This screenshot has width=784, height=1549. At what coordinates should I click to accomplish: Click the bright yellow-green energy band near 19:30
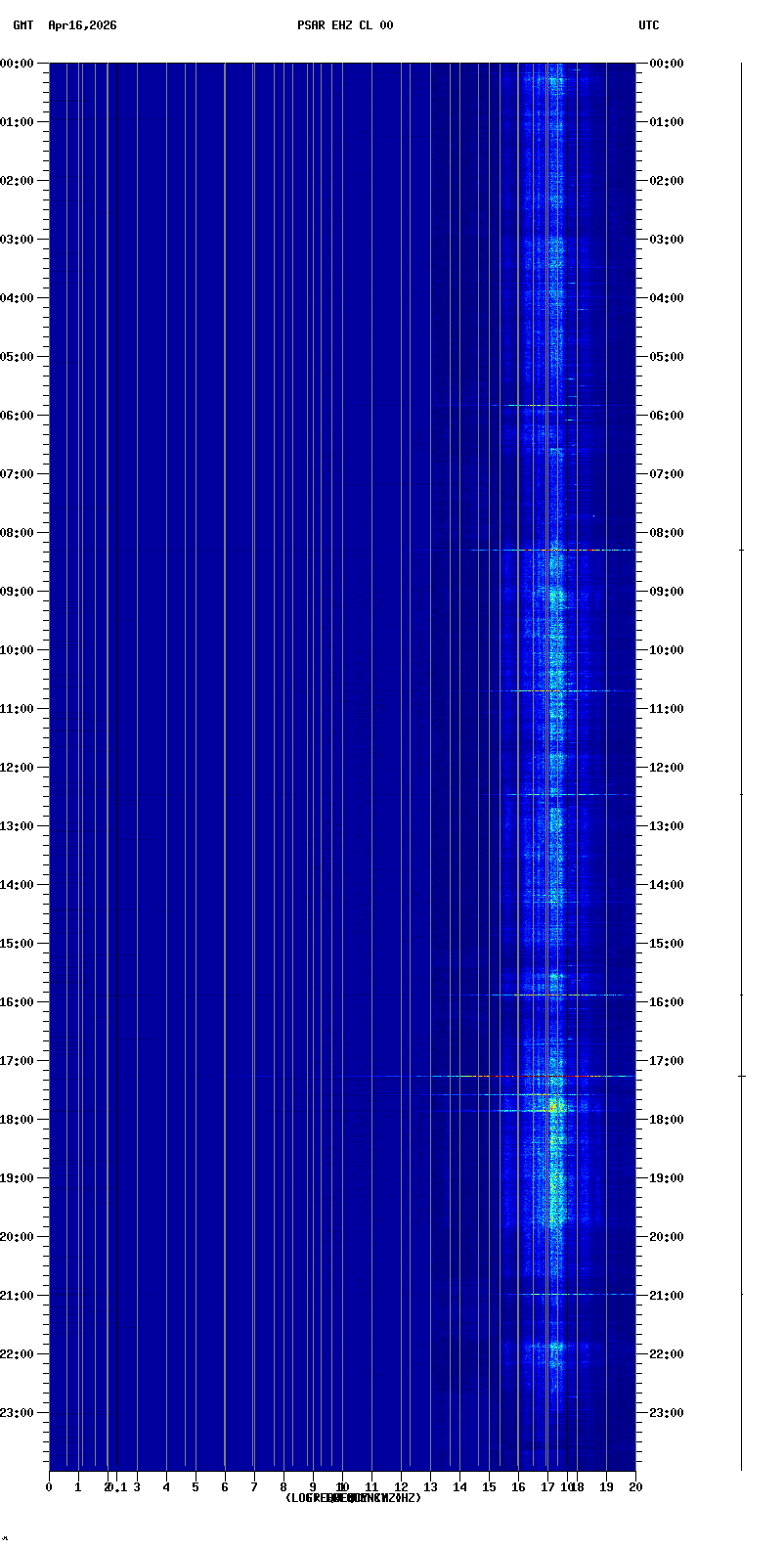[554, 1203]
